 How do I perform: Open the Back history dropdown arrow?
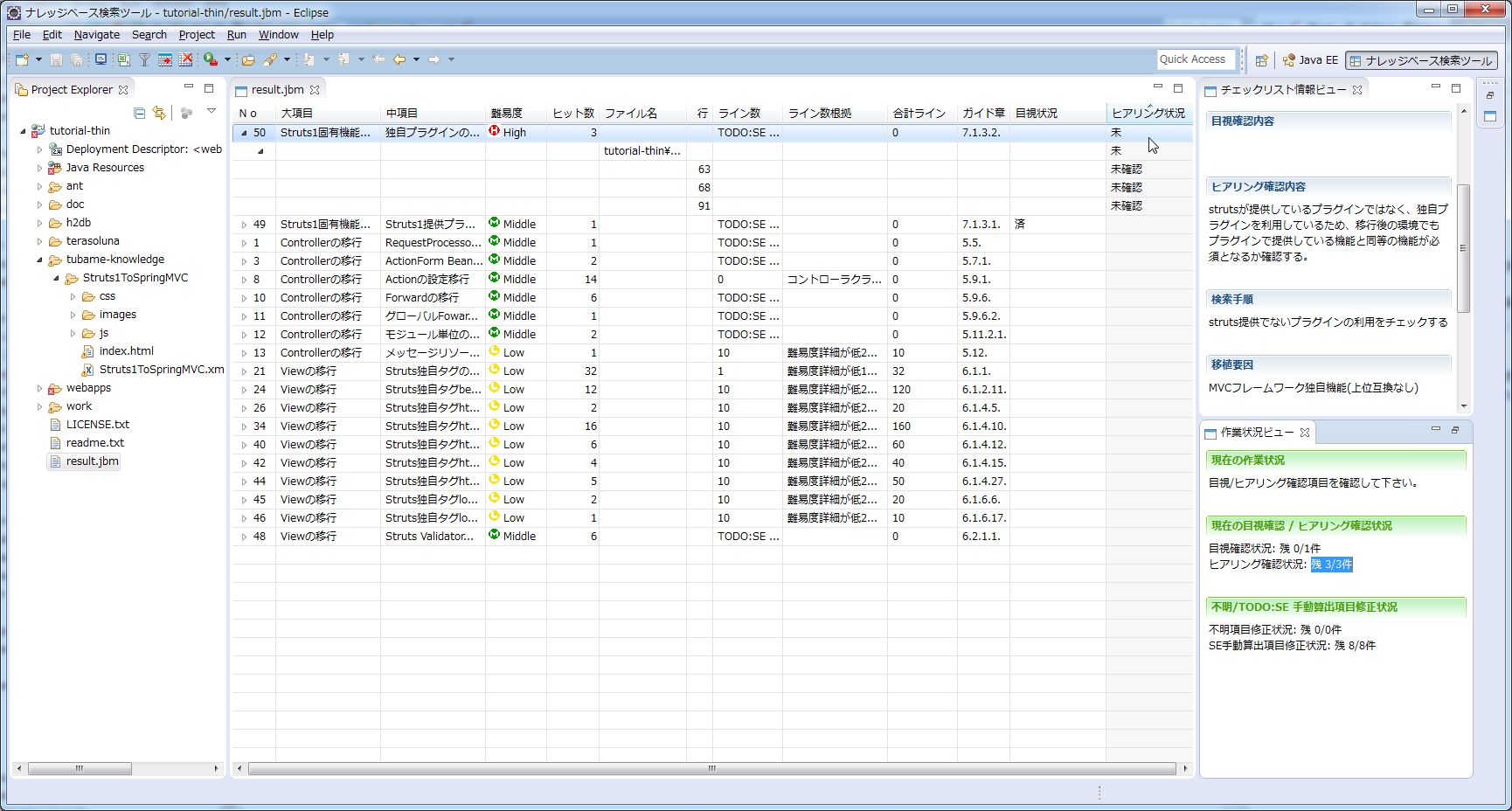pyautogui.click(x=416, y=59)
